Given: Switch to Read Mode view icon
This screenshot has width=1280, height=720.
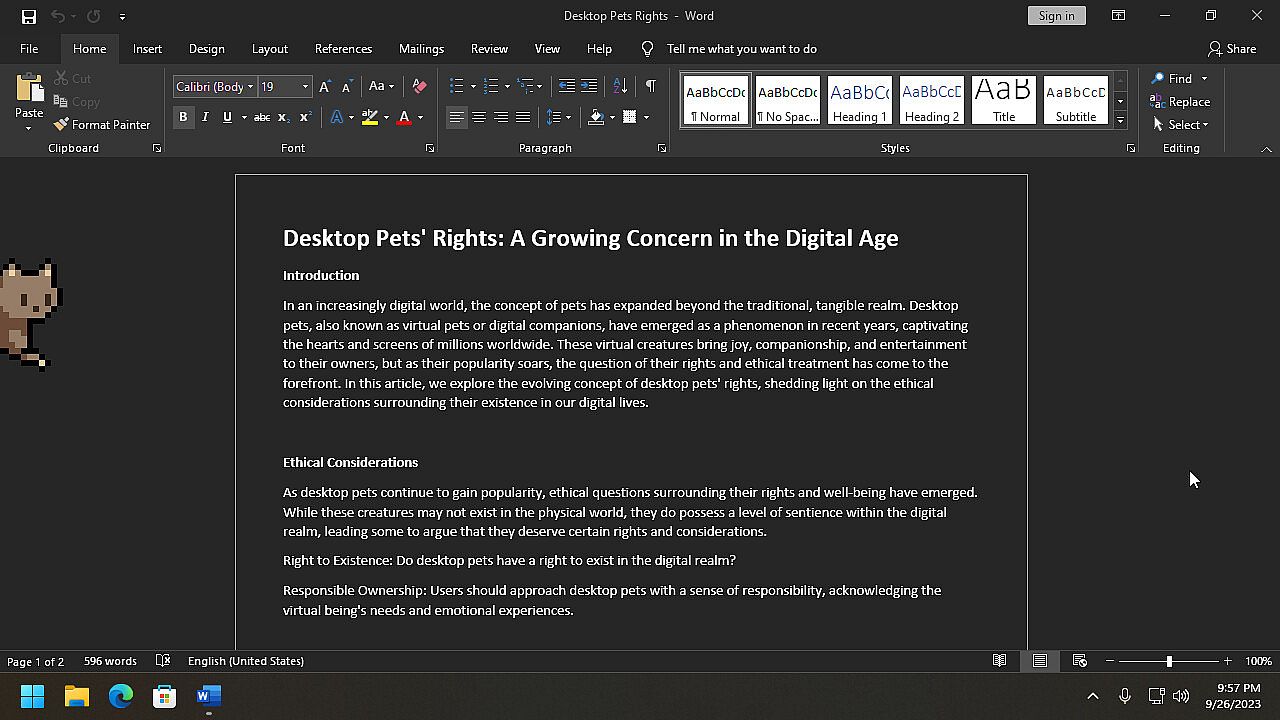Looking at the screenshot, I should (x=999, y=661).
